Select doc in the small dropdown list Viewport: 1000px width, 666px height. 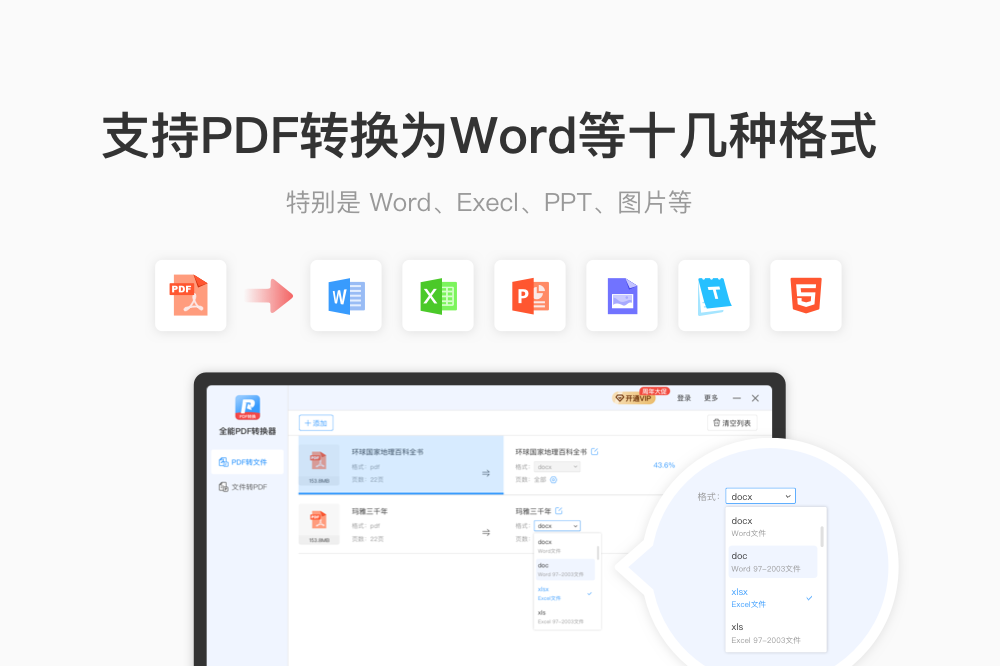565,570
